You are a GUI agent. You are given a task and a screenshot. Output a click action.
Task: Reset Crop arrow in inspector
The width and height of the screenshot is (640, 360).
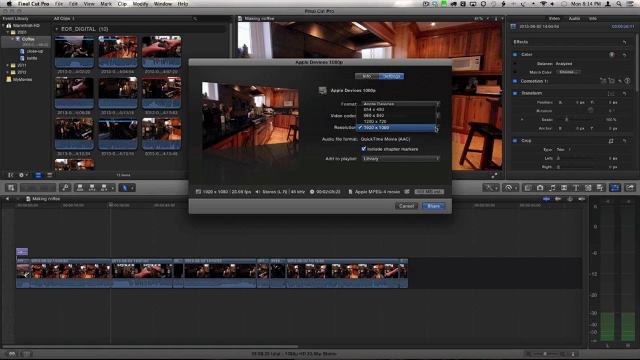pos(624,141)
